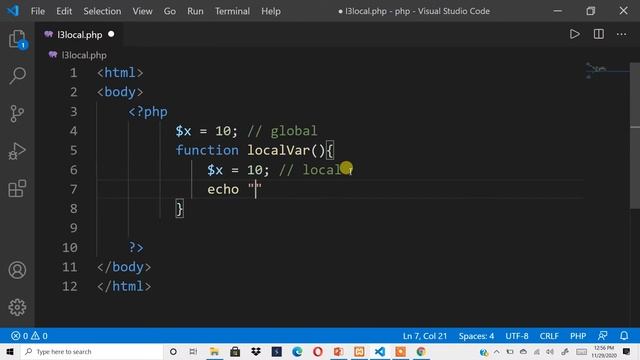Open the More Actions ellipsis menu
Viewport: 640px width, 360px height.
pyautogui.click(x=622, y=34)
